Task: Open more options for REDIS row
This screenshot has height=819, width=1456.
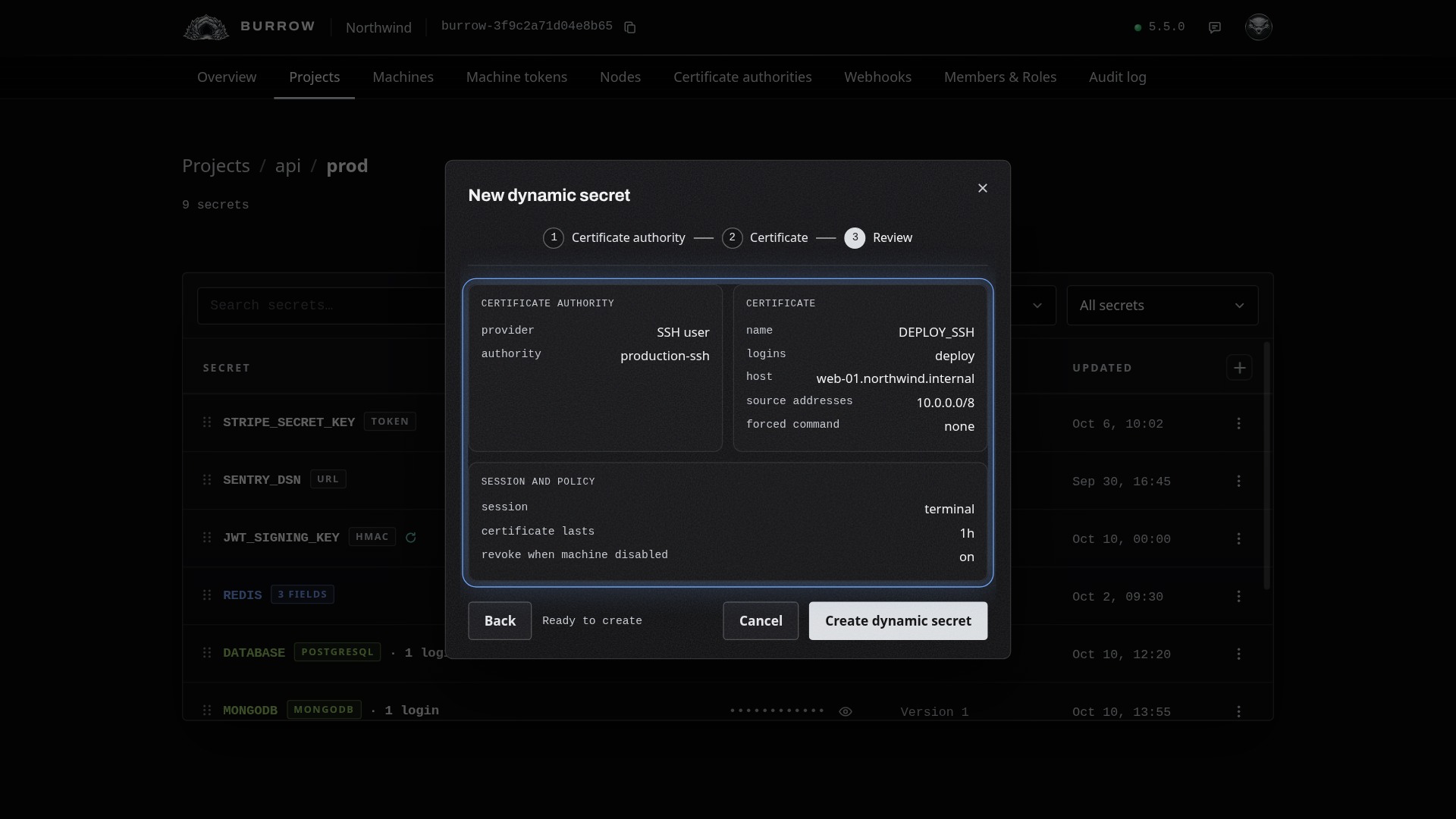Action: click(1239, 596)
